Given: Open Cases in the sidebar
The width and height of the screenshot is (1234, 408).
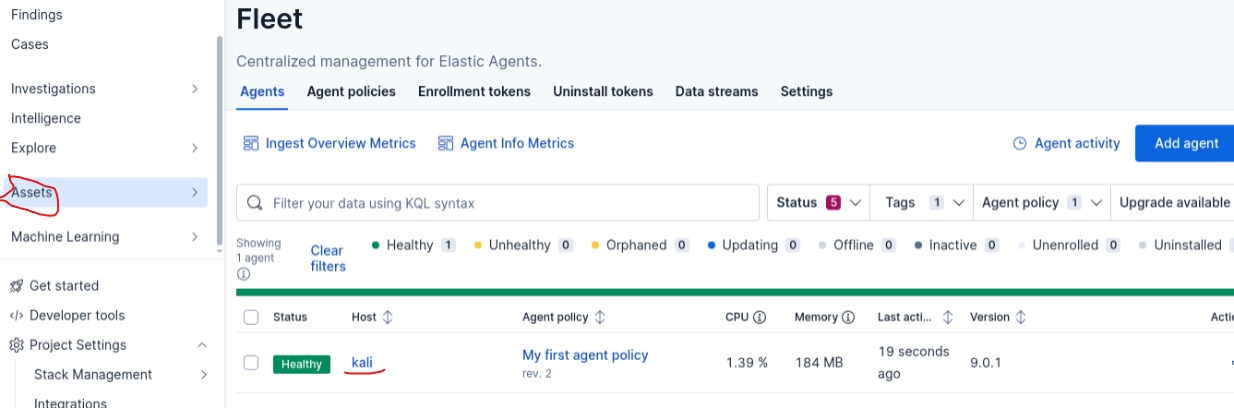Looking at the screenshot, I should click(30, 44).
